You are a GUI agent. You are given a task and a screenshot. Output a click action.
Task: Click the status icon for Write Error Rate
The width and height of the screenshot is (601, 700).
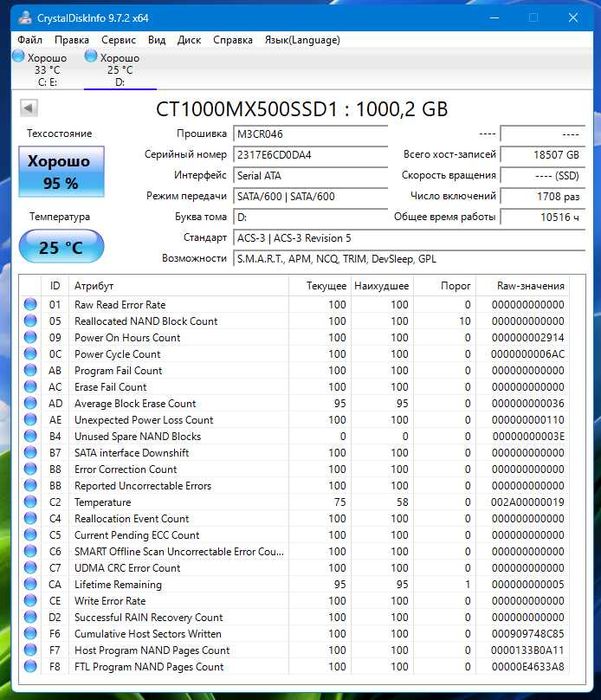30,600
